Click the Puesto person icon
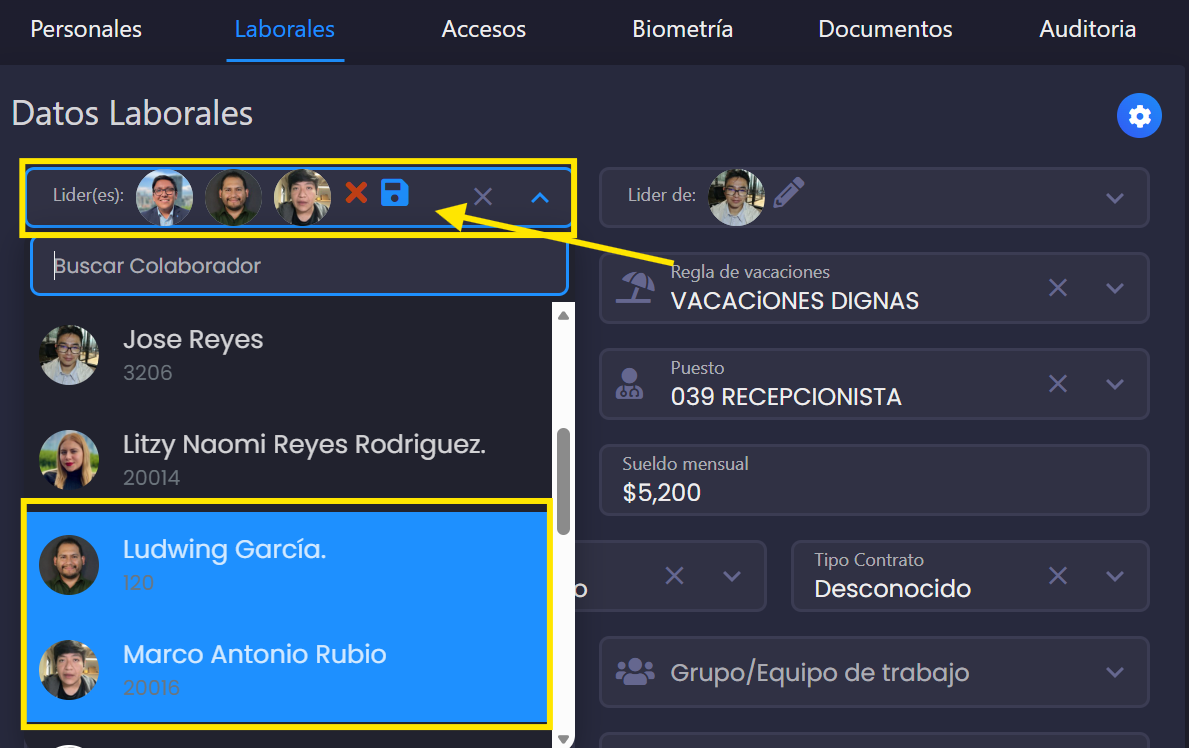 (629, 384)
